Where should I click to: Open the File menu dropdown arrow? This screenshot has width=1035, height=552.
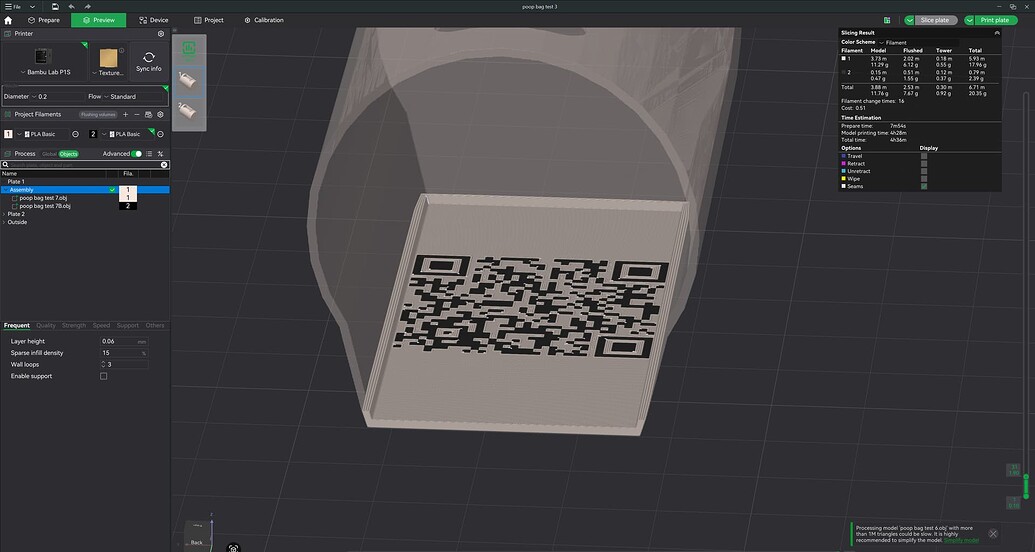[x=32, y=7]
